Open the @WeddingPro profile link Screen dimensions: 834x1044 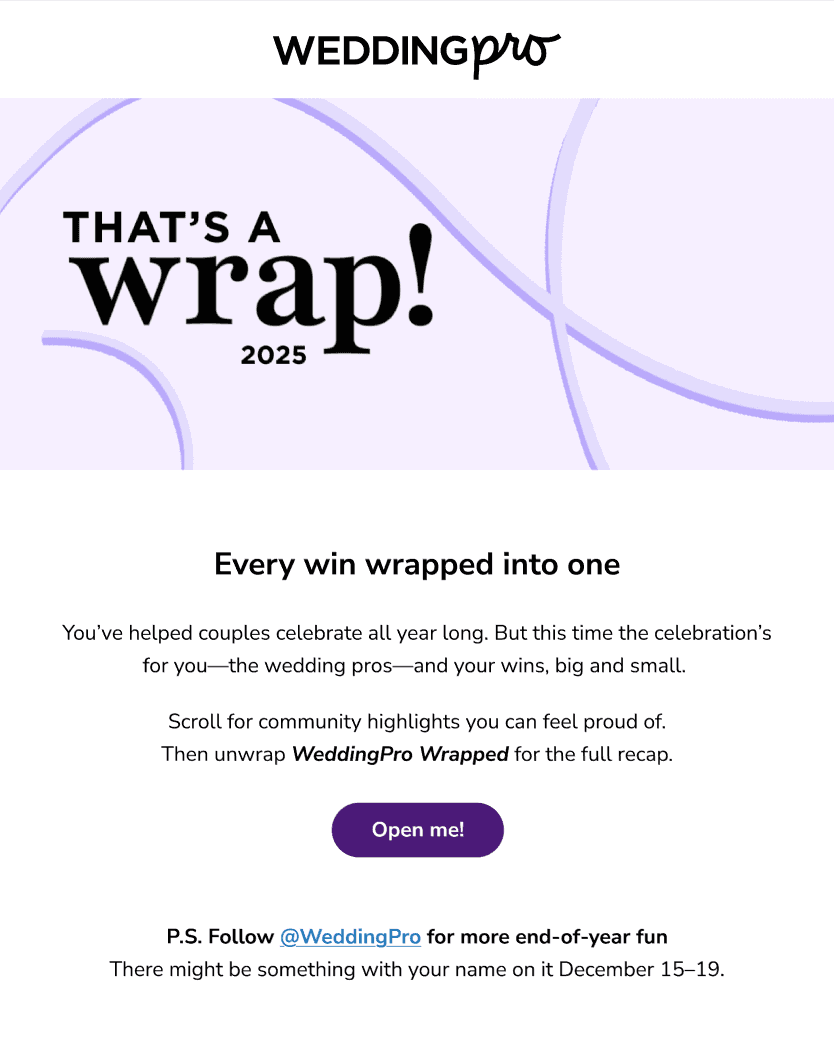[x=350, y=937]
